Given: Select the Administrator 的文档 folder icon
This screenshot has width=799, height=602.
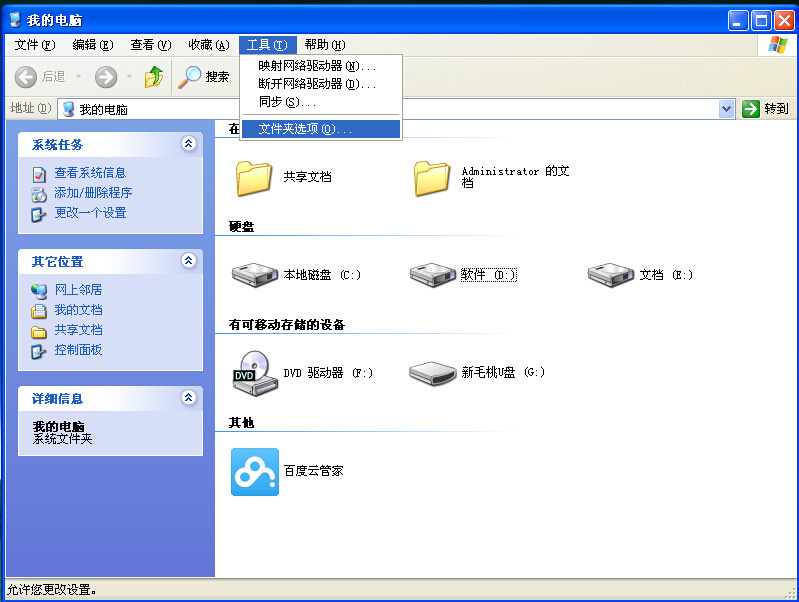Looking at the screenshot, I should click(x=432, y=178).
